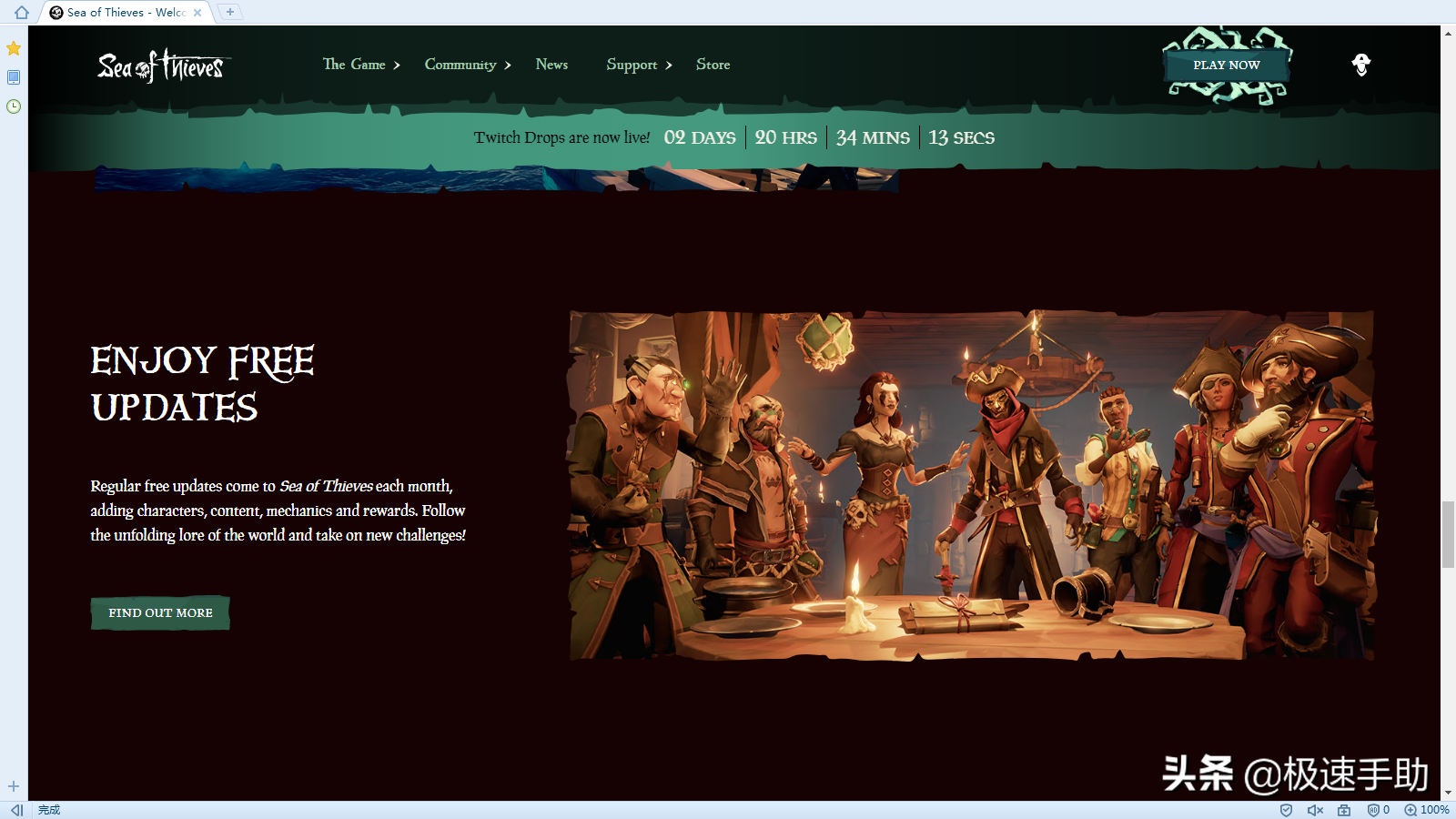
Task: Click the pirates tavern artwork image
Action: [972, 485]
